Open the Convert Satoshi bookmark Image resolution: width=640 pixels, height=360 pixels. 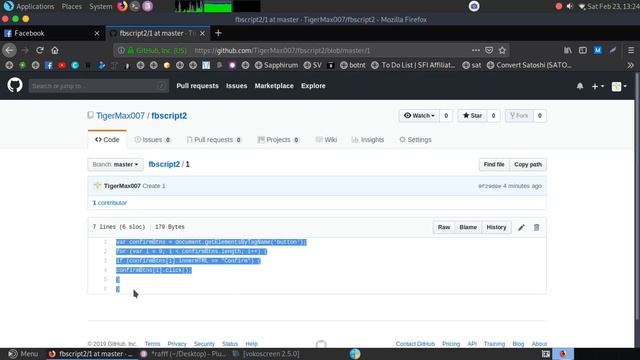click(529, 65)
